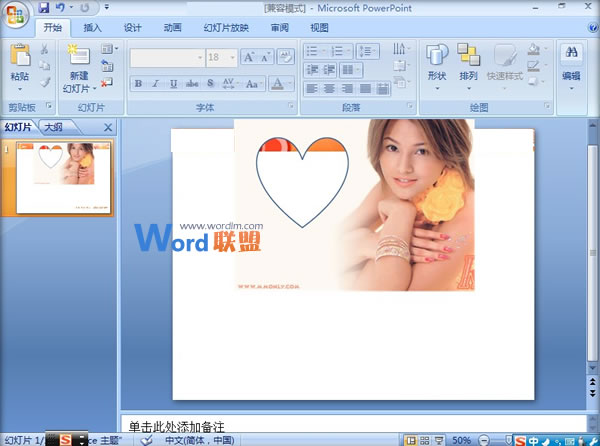Image resolution: width=600 pixels, height=446 pixels.
Task: Switch to the 开始 ribbon tab
Action: (53, 28)
